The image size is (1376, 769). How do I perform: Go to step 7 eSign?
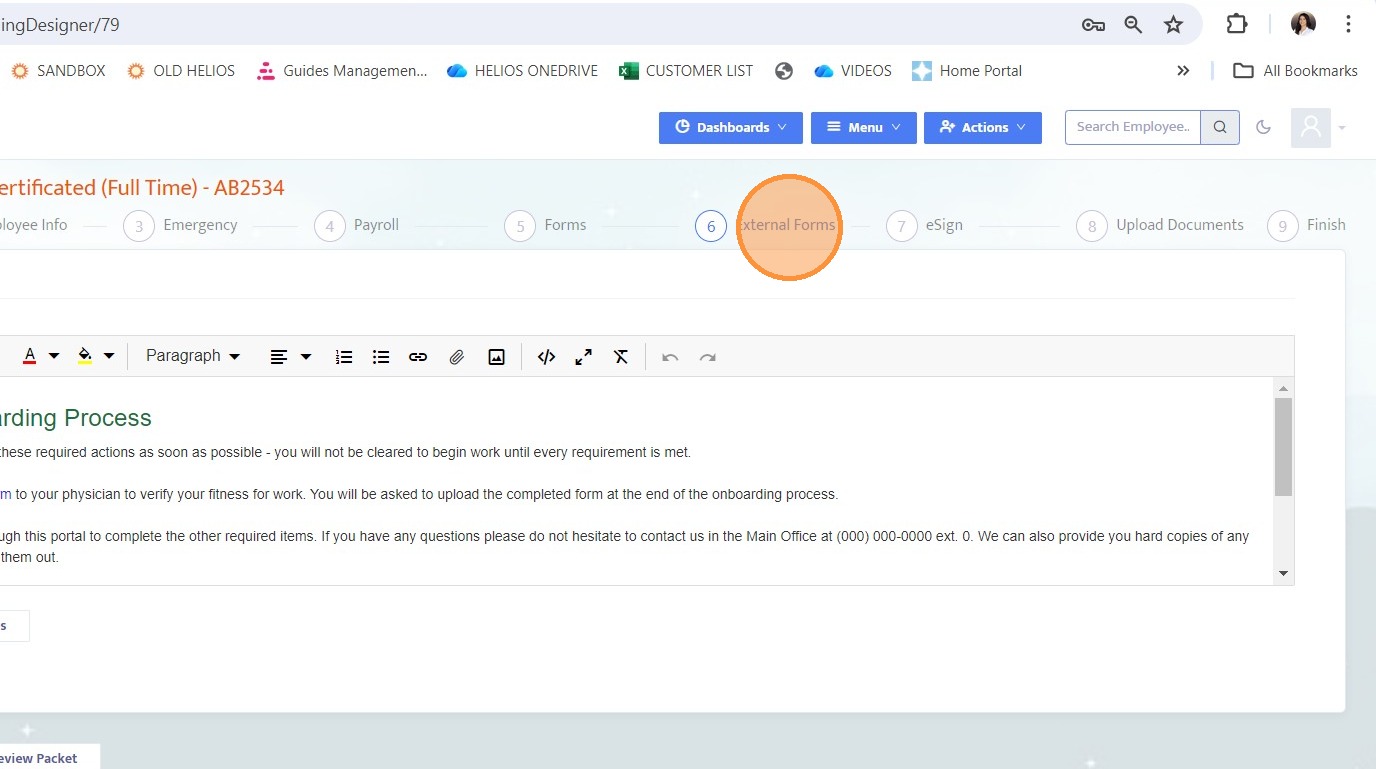coord(925,225)
